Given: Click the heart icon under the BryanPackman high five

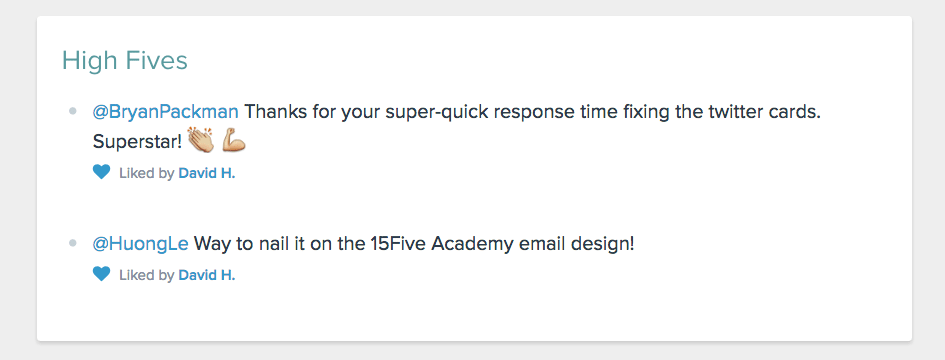Looking at the screenshot, I should (101, 172).
